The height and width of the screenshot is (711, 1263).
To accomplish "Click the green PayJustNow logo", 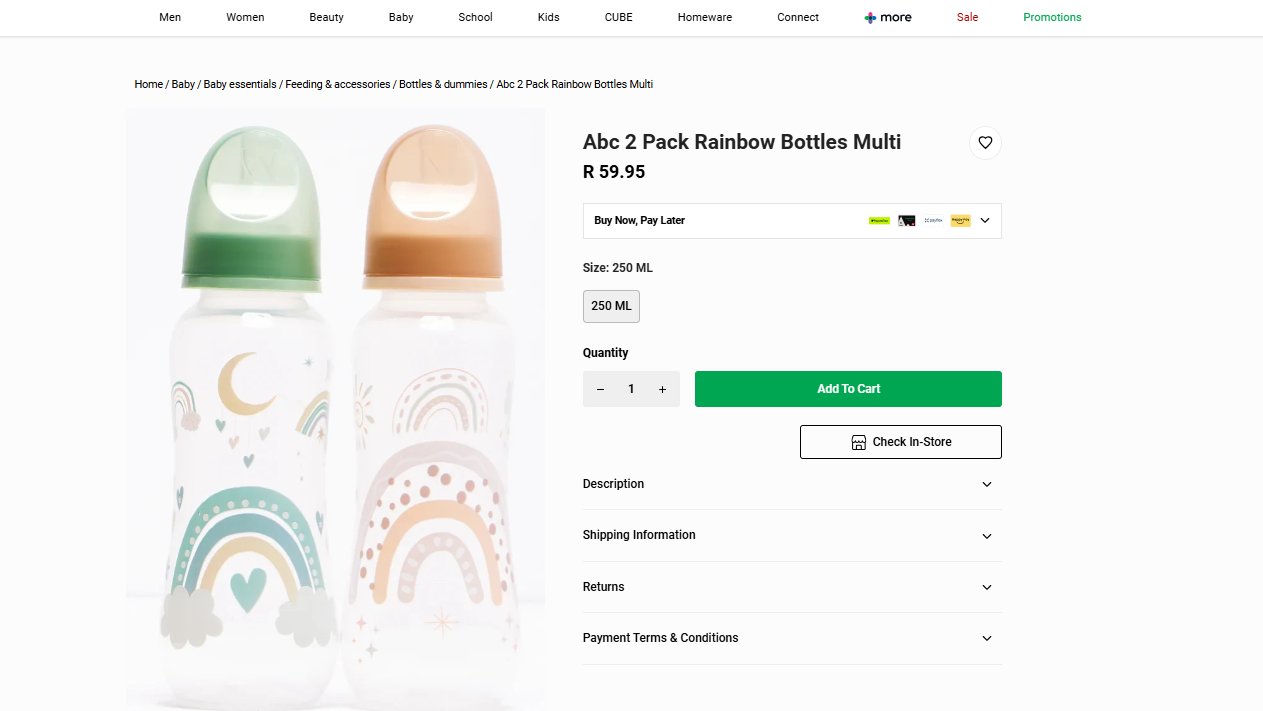I will click(879, 221).
